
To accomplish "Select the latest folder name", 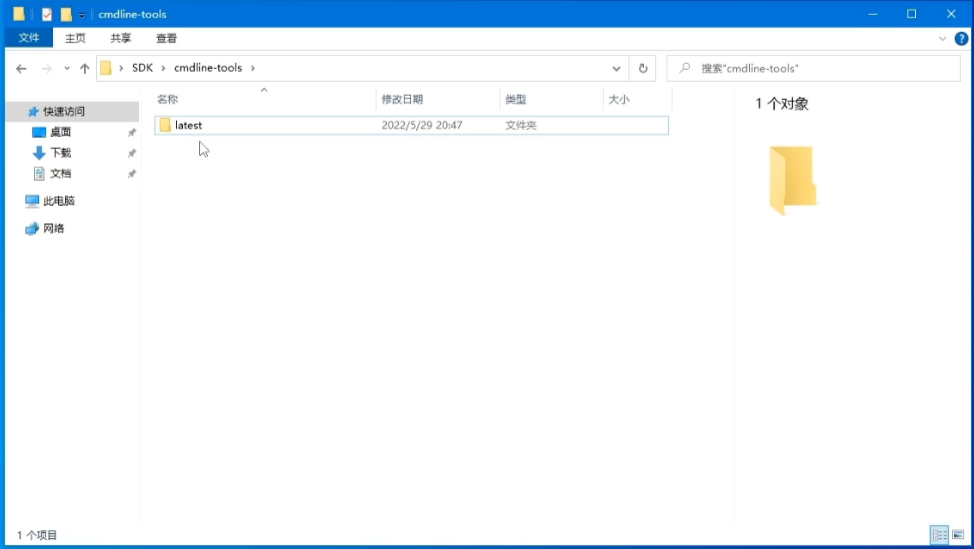I will 188,125.
